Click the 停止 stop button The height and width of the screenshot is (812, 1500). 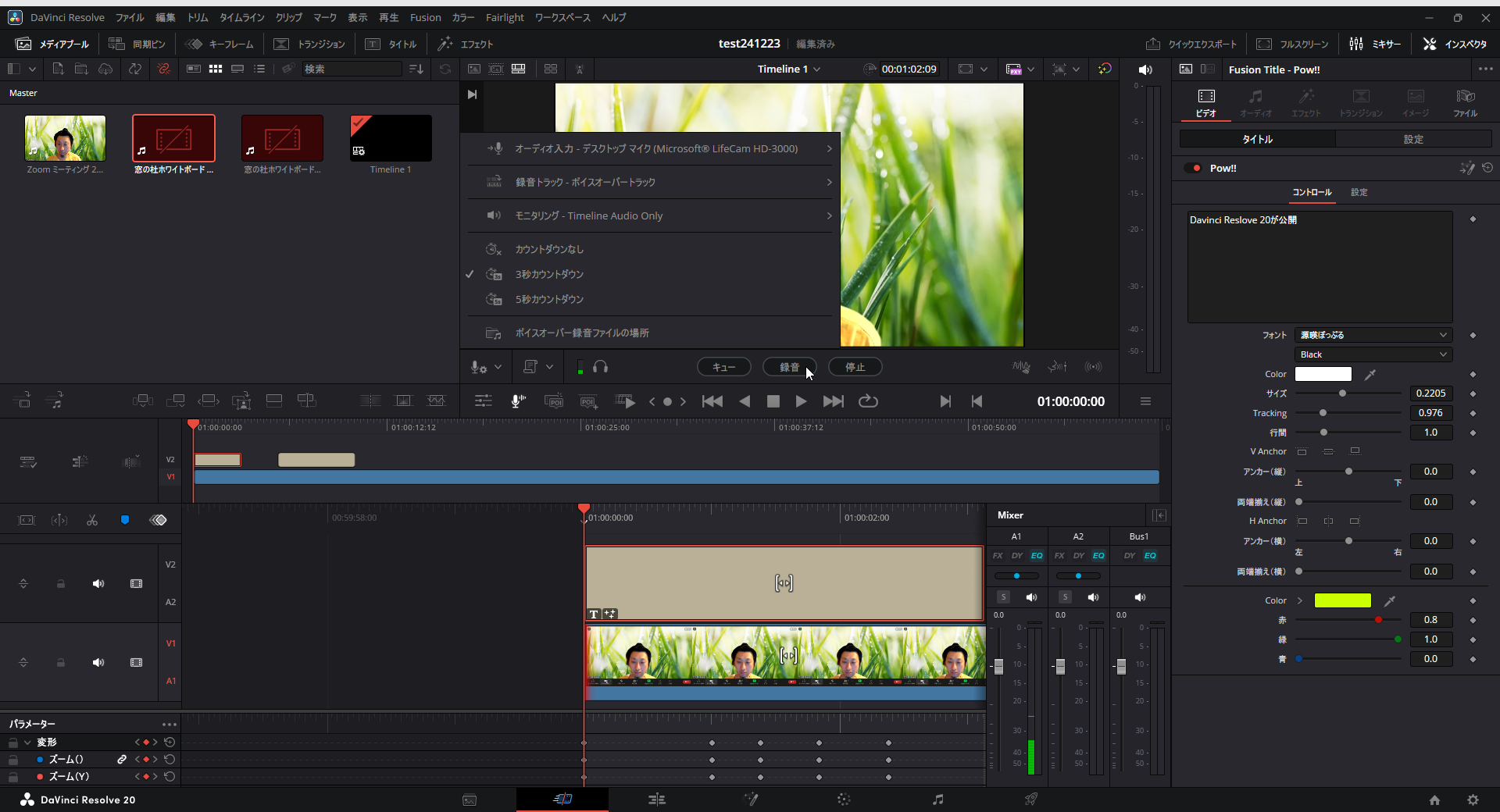click(855, 367)
